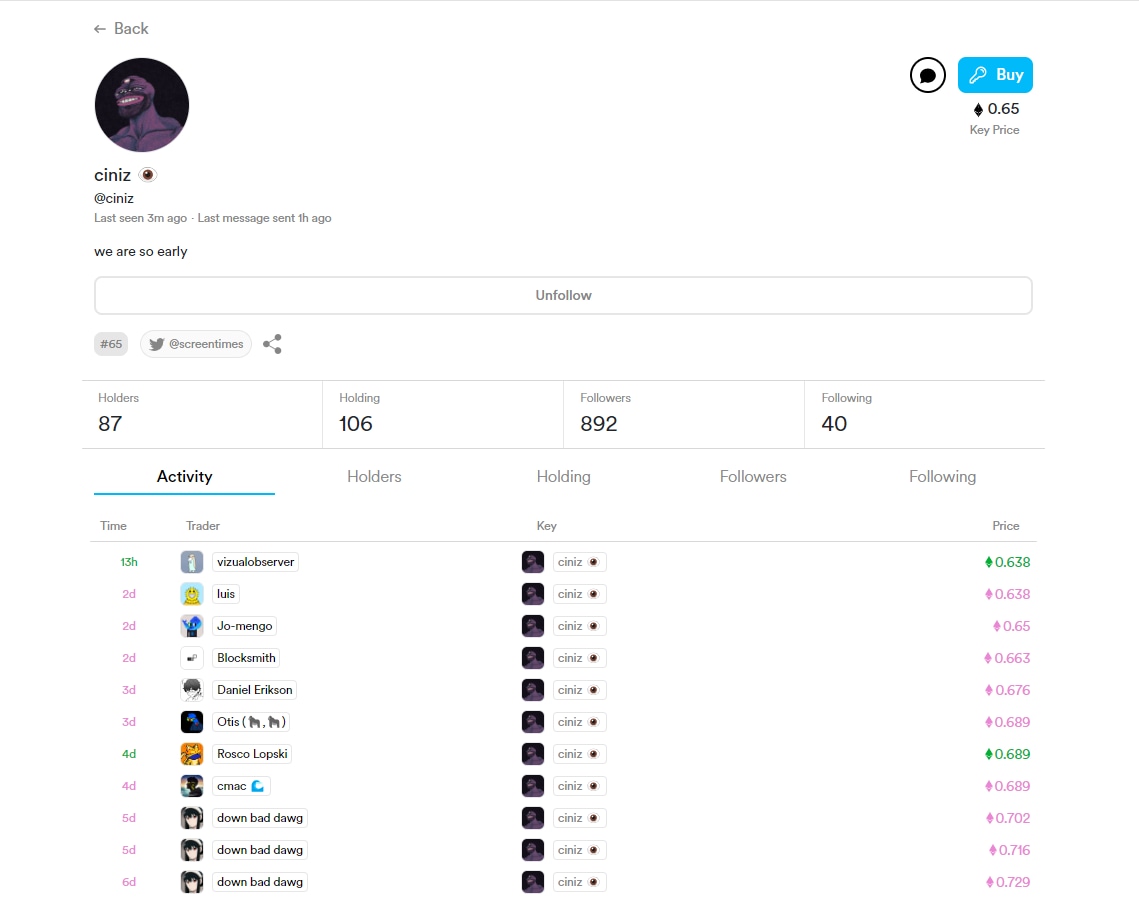Open chat with the speech bubble icon
This screenshot has width=1139, height=902.
(927, 75)
